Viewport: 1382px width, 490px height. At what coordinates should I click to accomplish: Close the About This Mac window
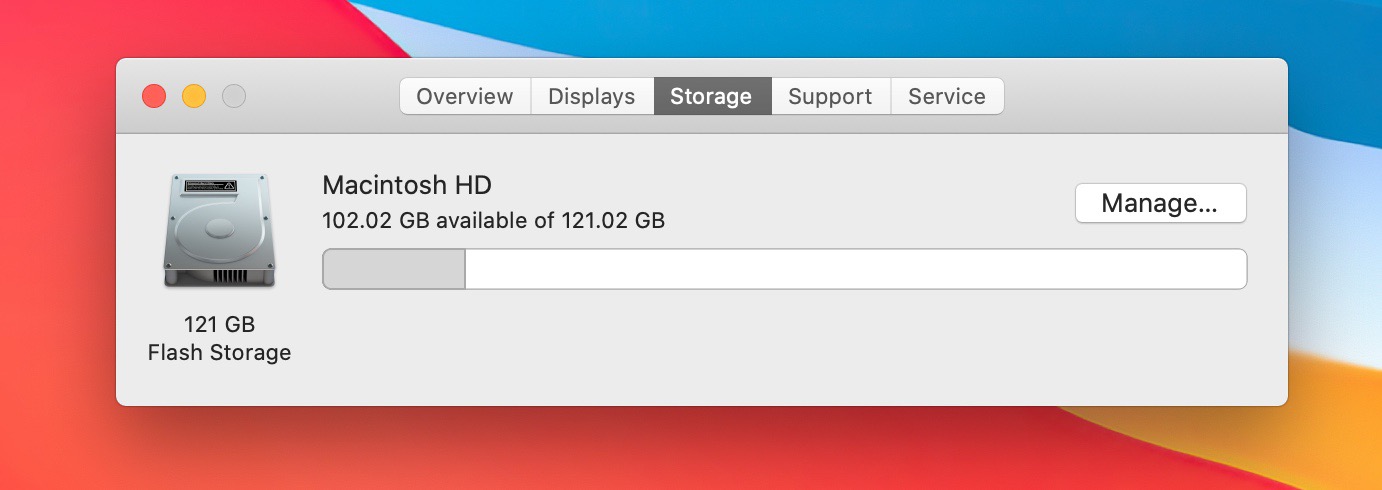pos(154,96)
